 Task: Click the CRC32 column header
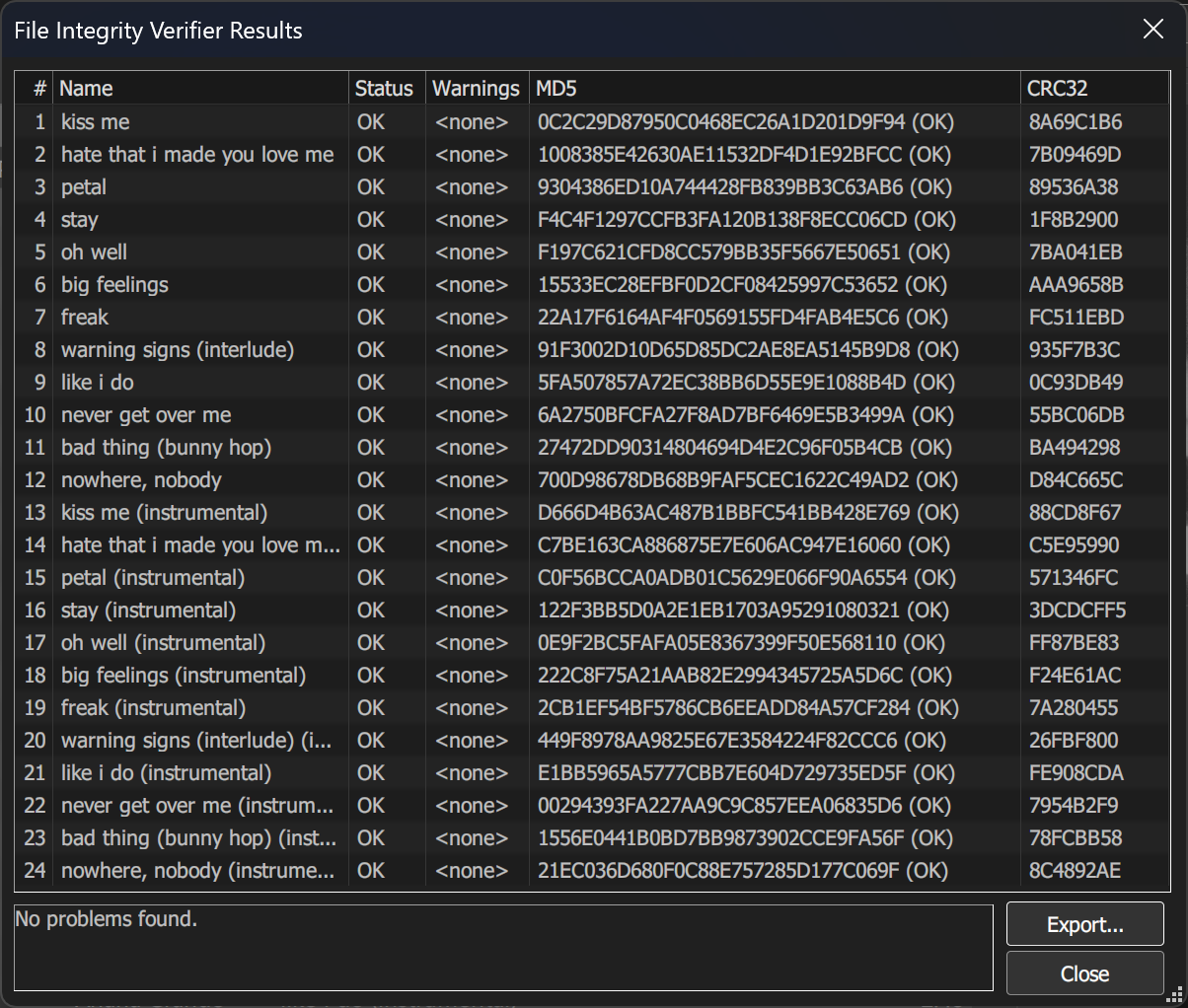[x=1095, y=88]
